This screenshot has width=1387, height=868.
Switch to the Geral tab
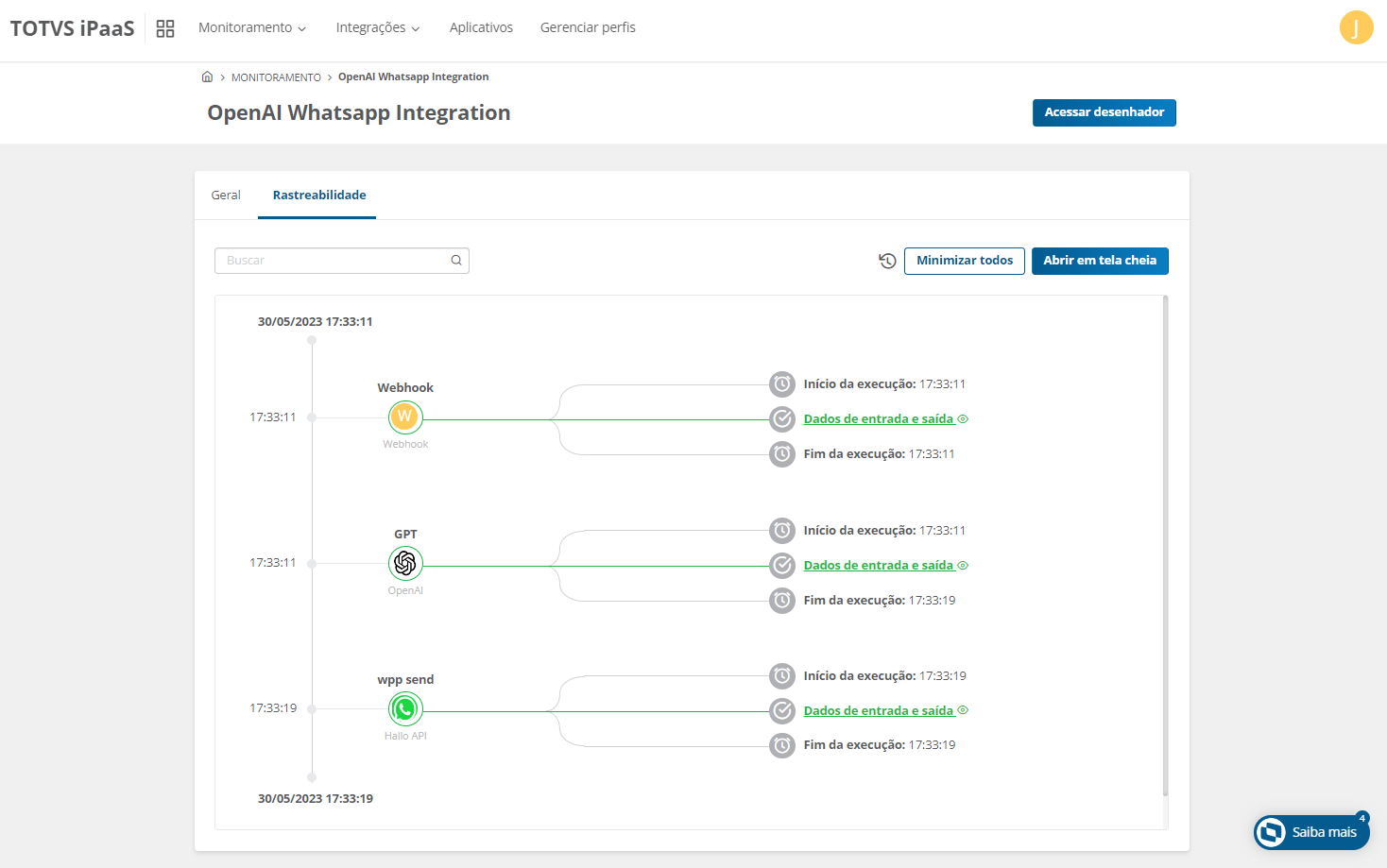(226, 196)
